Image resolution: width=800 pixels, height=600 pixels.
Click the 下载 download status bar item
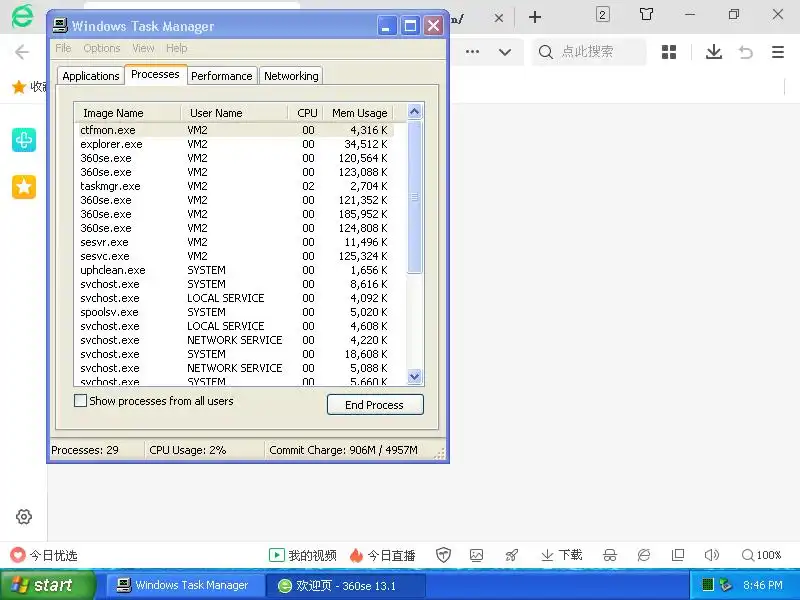point(562,555)
